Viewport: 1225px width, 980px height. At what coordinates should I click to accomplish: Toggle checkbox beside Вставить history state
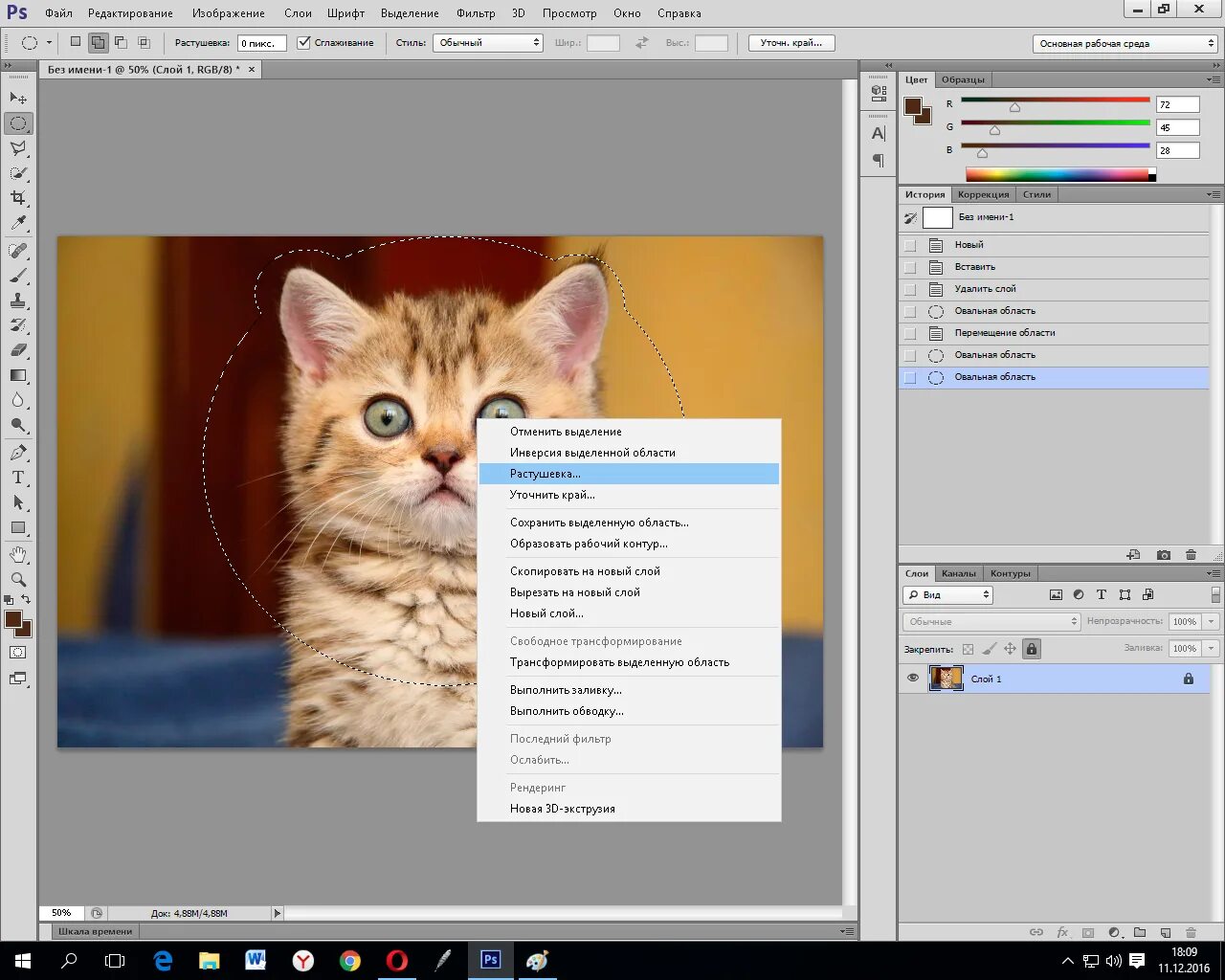pyautogui.click(x=910, y=267)
